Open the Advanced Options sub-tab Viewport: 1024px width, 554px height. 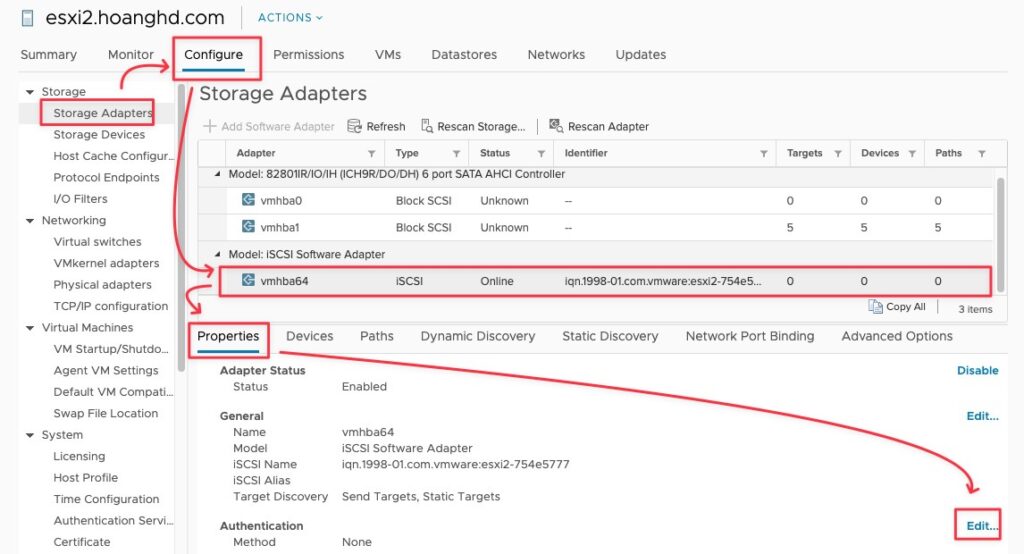click(x=897, y=336)
